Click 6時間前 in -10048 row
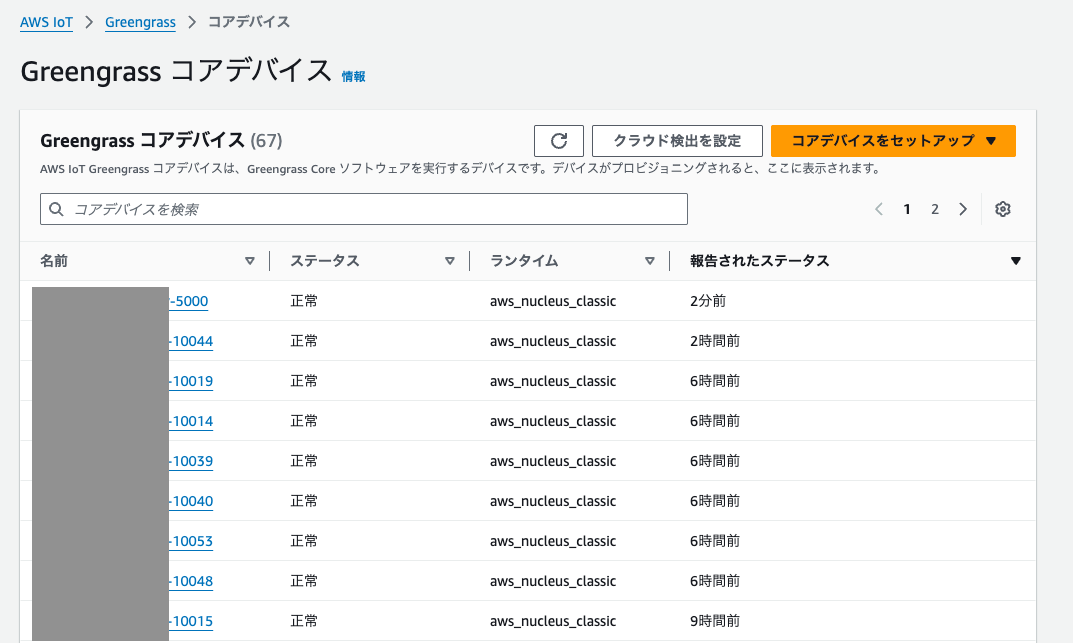This screenshot has height=643, width=1073. tap(714, 581)
